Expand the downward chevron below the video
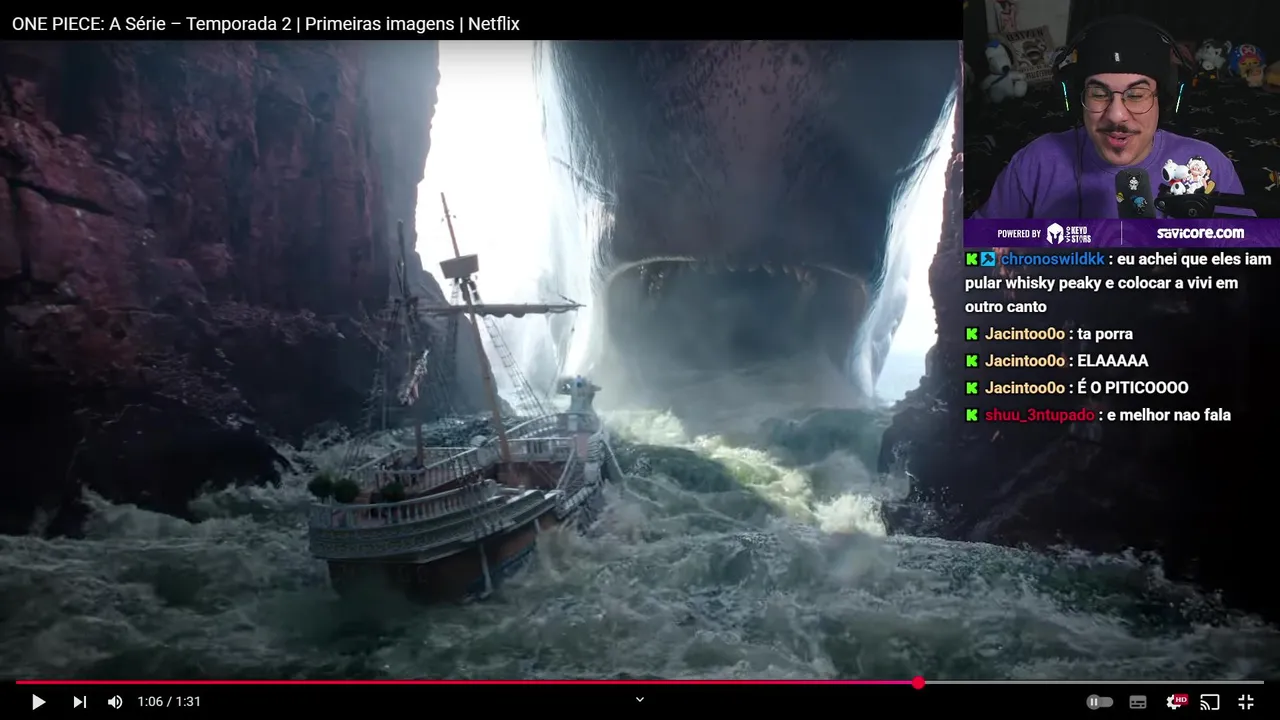Viewport: 1280px width, 720px height. (x=640, y=700)
